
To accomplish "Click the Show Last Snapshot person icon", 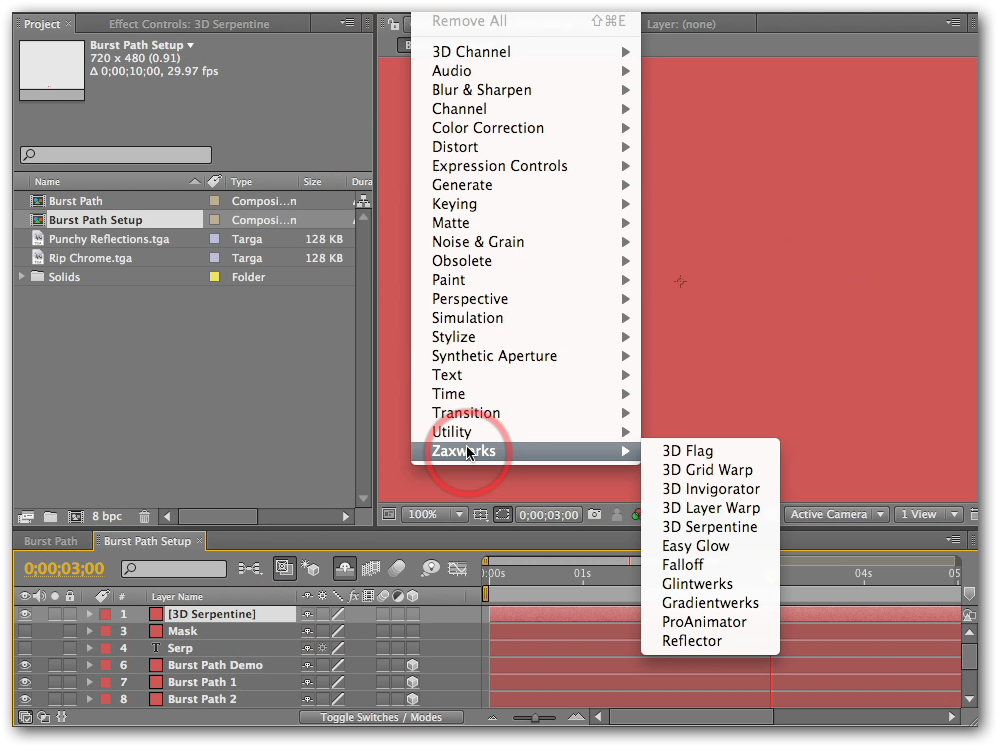I will (617, 514).
